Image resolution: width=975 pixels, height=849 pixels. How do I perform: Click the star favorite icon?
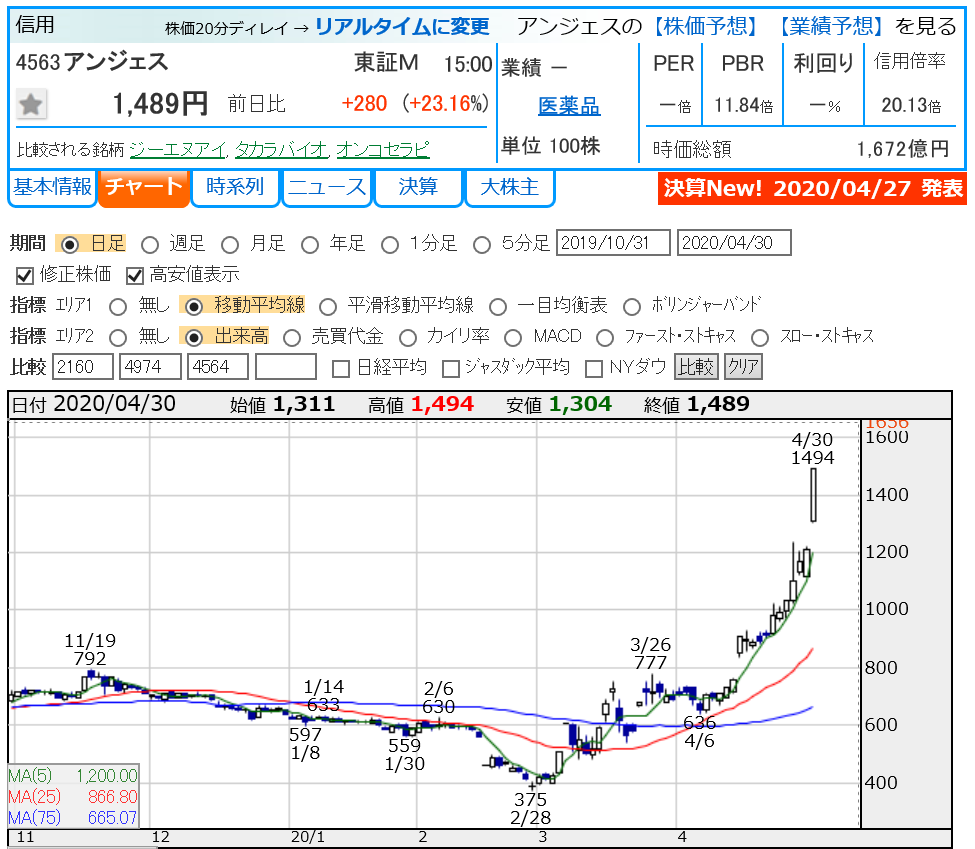tap(31, 103)
